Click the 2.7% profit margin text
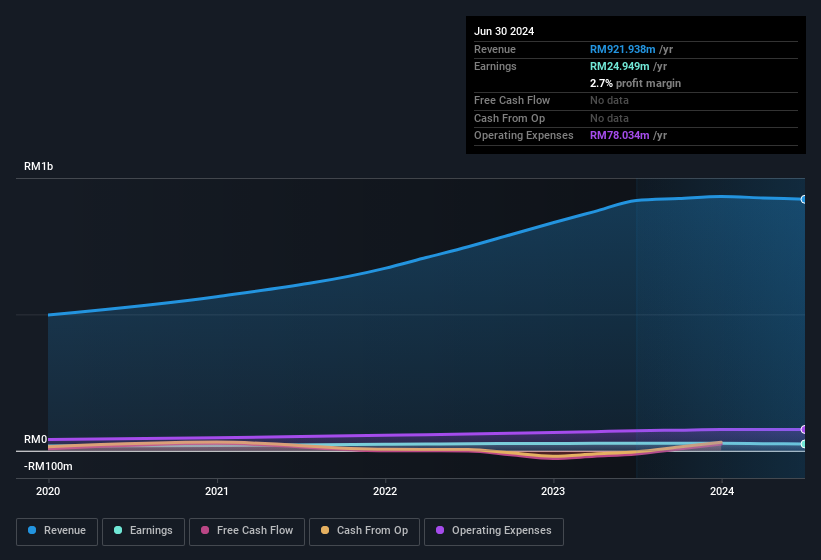821x560 pixels. click(x=635, y=83)
